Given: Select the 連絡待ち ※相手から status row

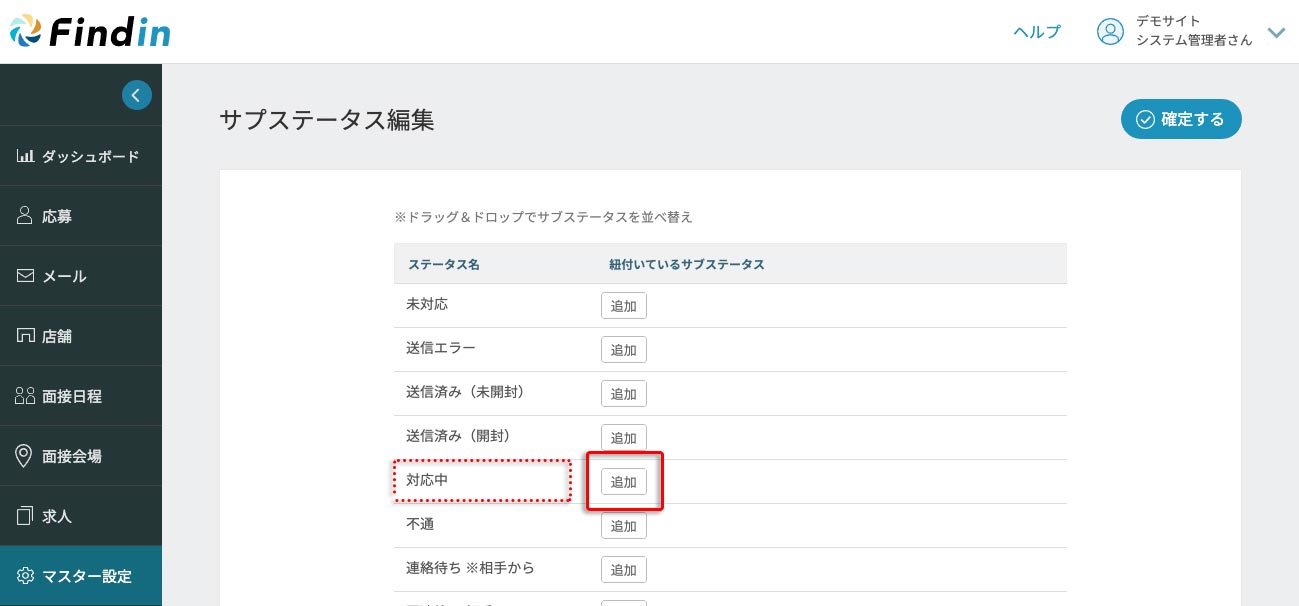Looking at the screenshot, I should (470, 568).
